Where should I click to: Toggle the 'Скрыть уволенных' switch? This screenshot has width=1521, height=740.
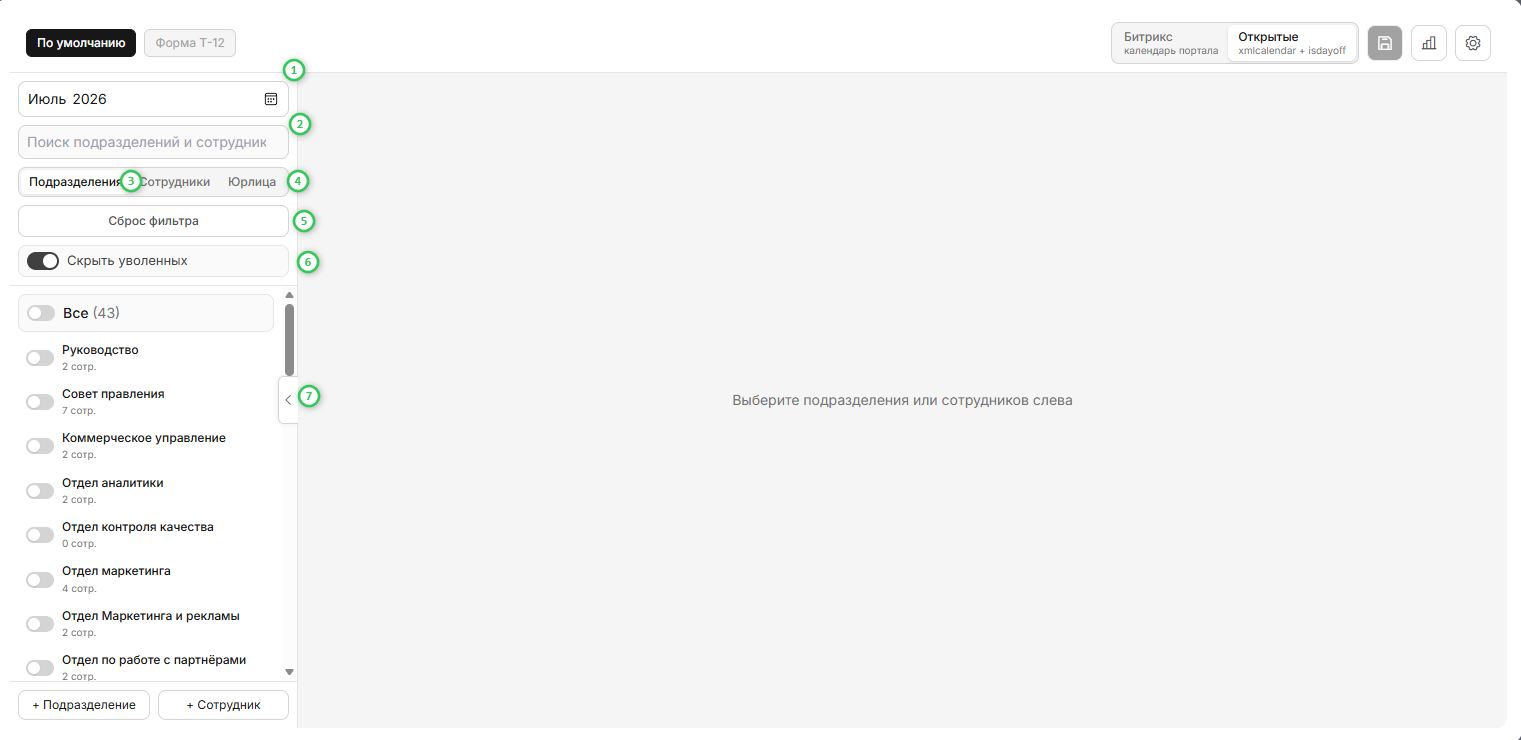(x=43, y=261)
